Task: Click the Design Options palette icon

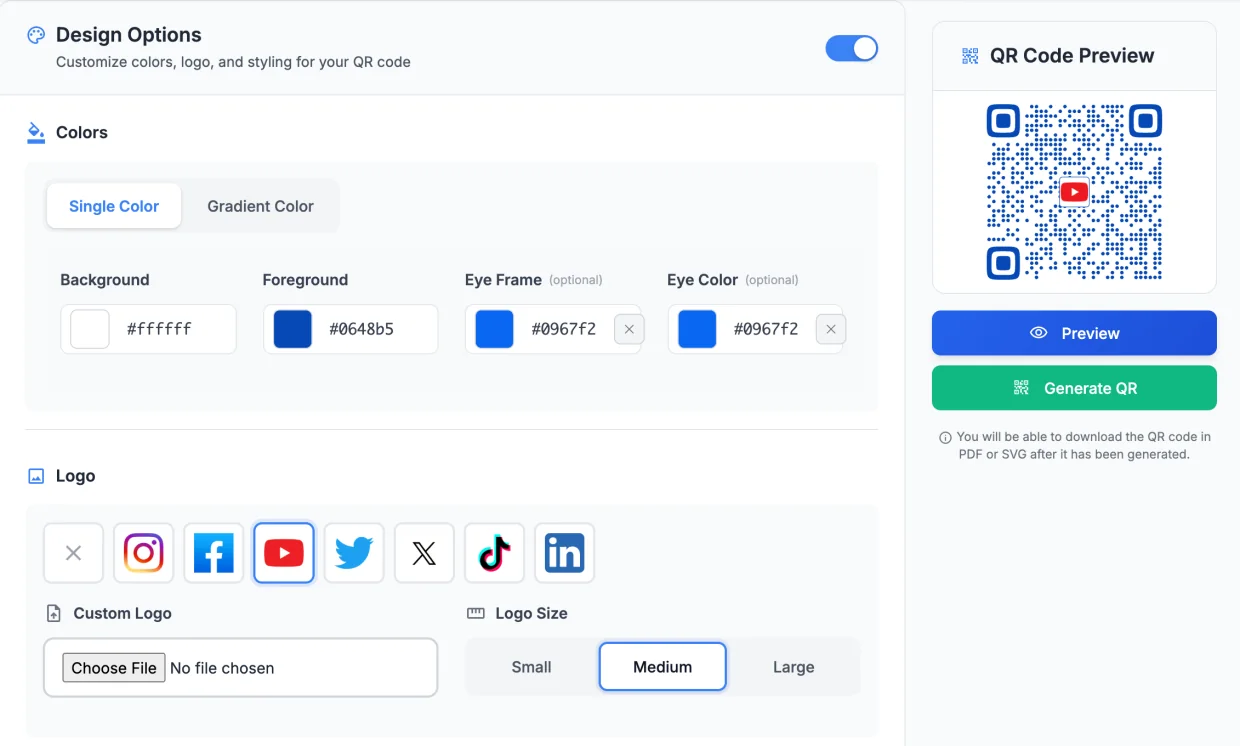Action: pyautogui.click(x=36, y=35)
